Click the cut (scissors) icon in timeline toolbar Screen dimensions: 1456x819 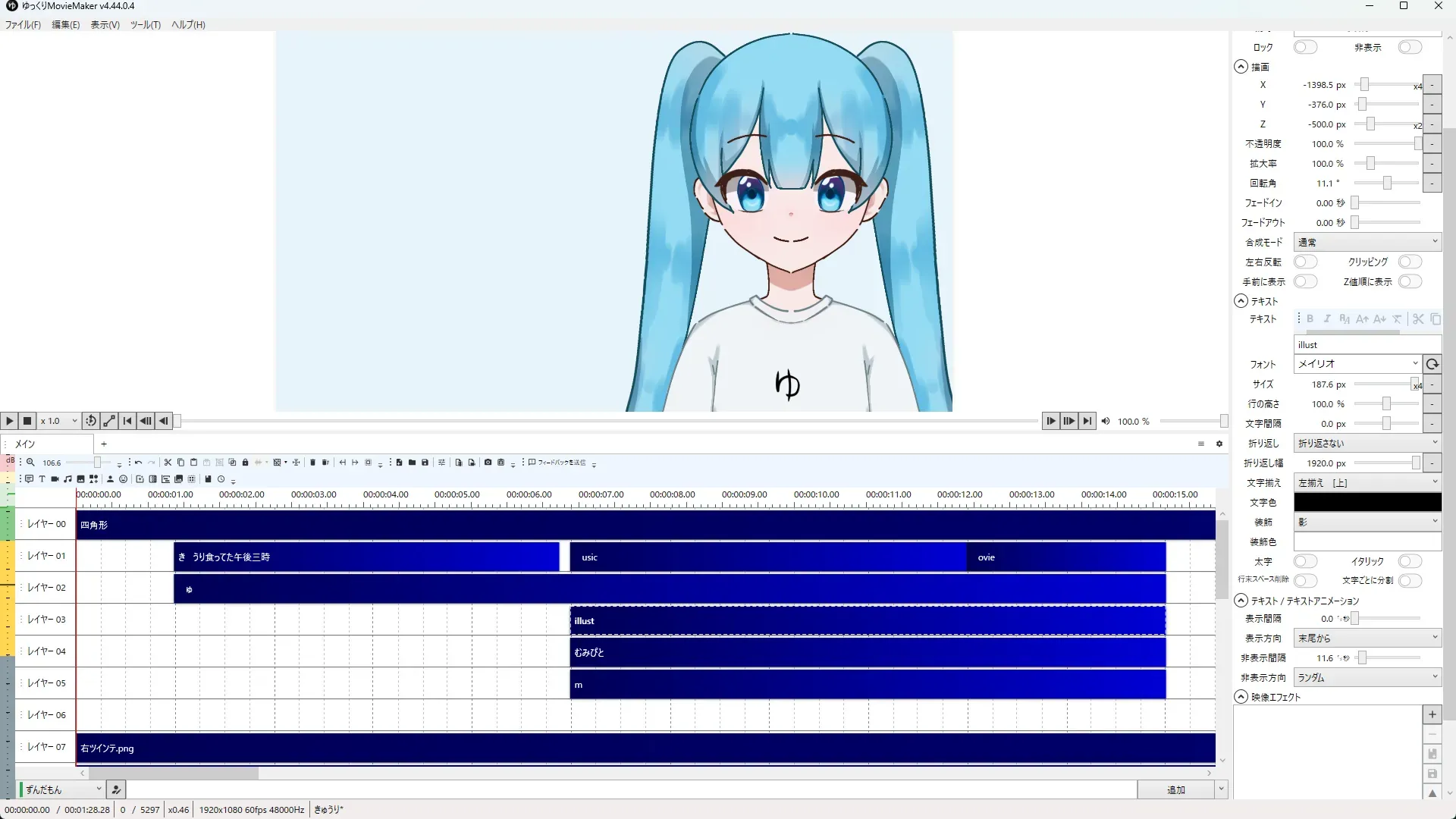coord(168,463)
